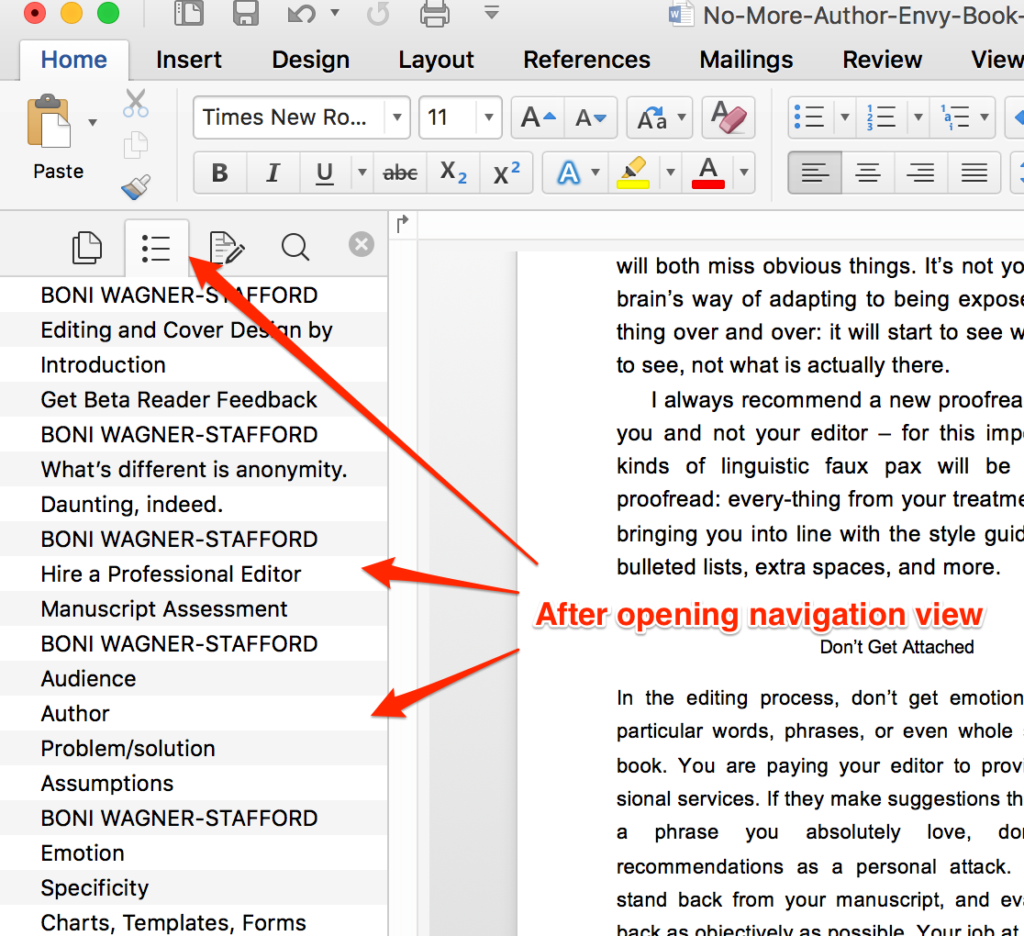The width and height of the screenshot is (1024, 936).
Task: Select Introduction in the navigation pane
Action: click(x=103, y=364)
